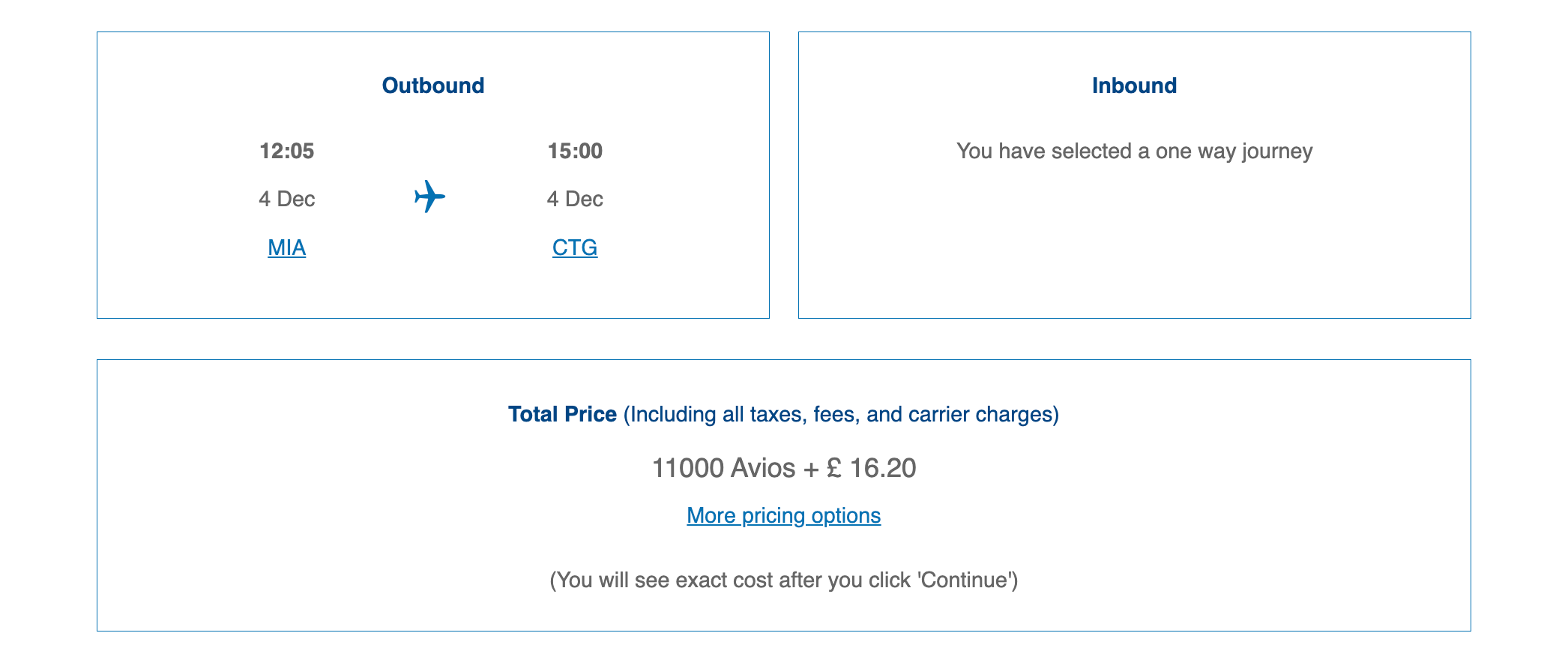Click the 15:00 arrival time
Viewport: 1568px width, 651px height.
click(575, 151)
